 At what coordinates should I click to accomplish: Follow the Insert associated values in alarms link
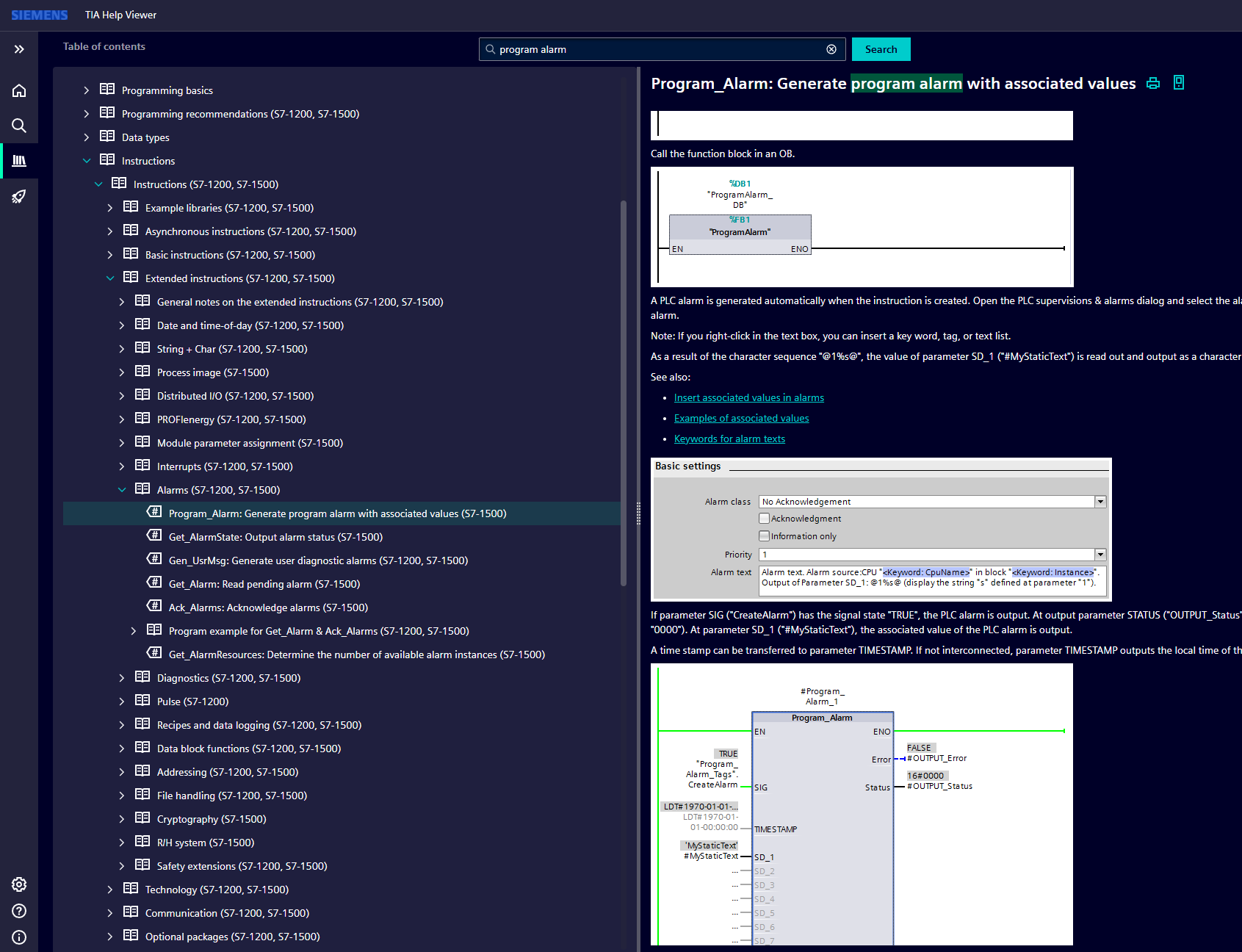pos(749,397)
